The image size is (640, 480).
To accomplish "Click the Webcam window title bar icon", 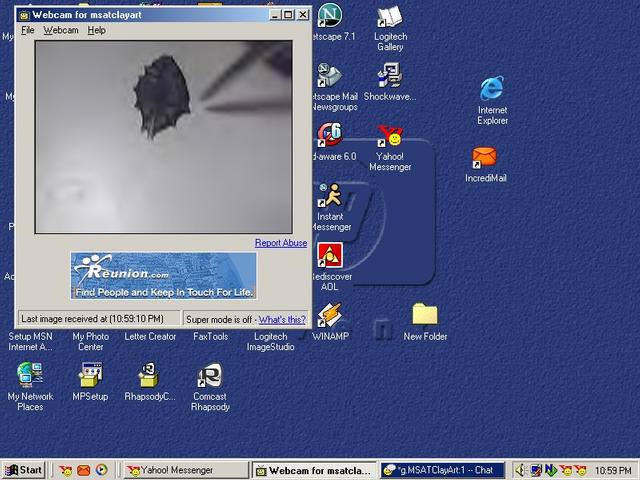I will click(24, 16).
